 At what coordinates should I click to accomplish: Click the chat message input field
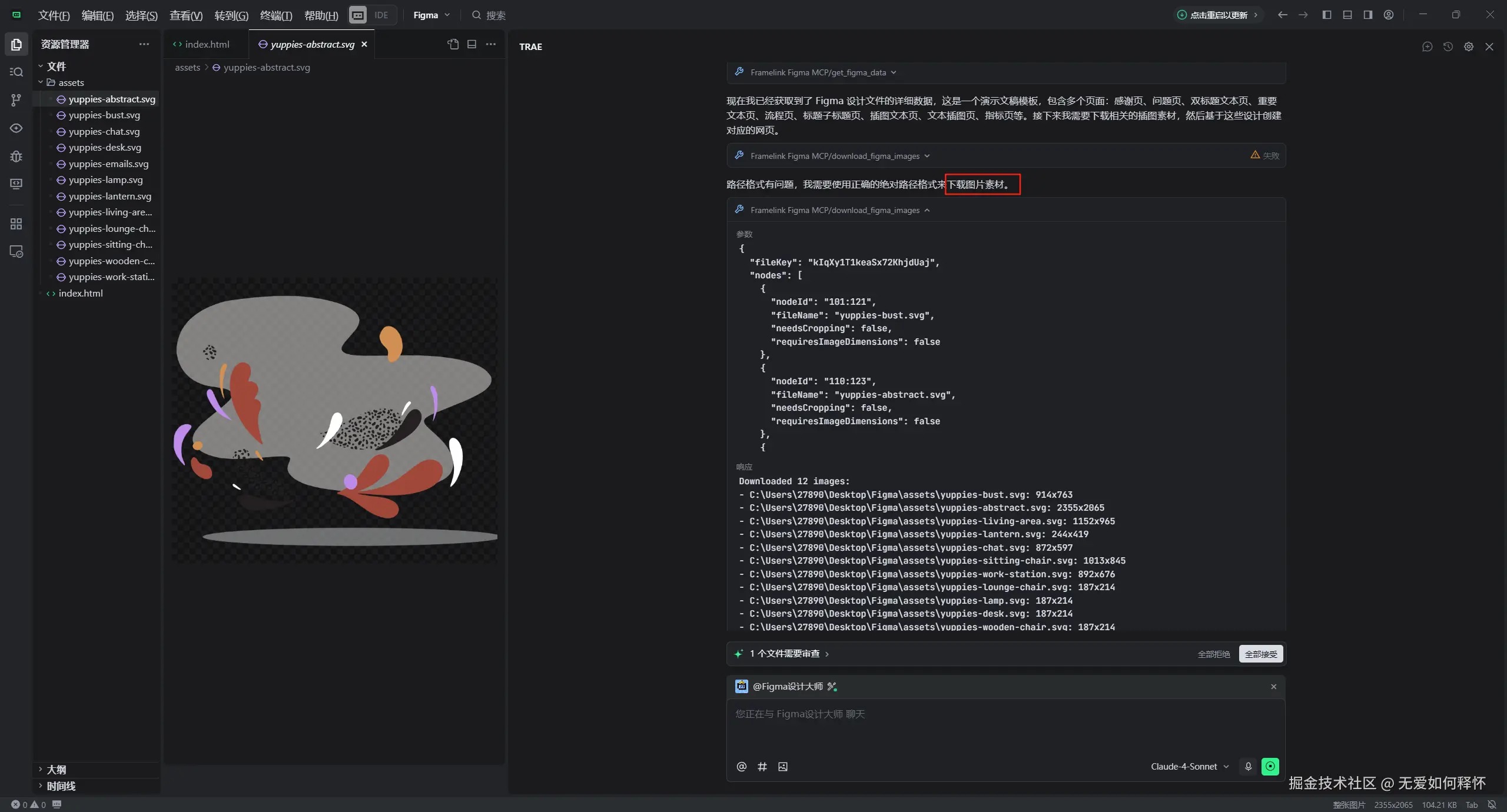click(x=1001, y=730)
